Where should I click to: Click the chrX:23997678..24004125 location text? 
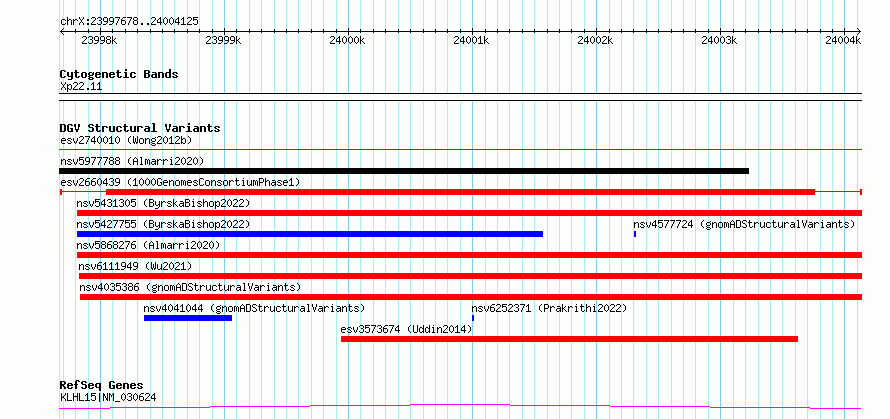[x=129, y=22]
